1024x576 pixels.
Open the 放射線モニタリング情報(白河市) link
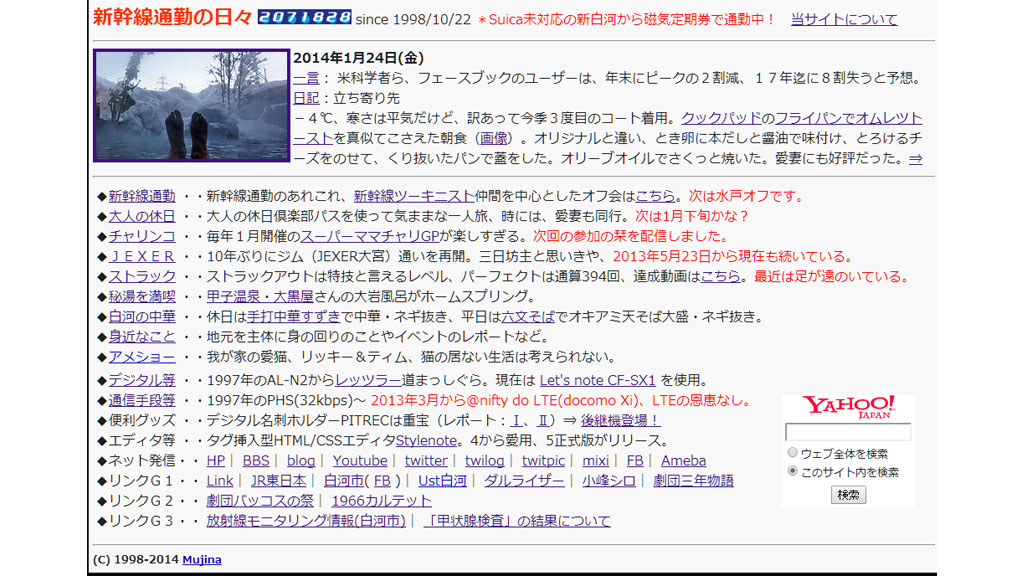[306, 521]
